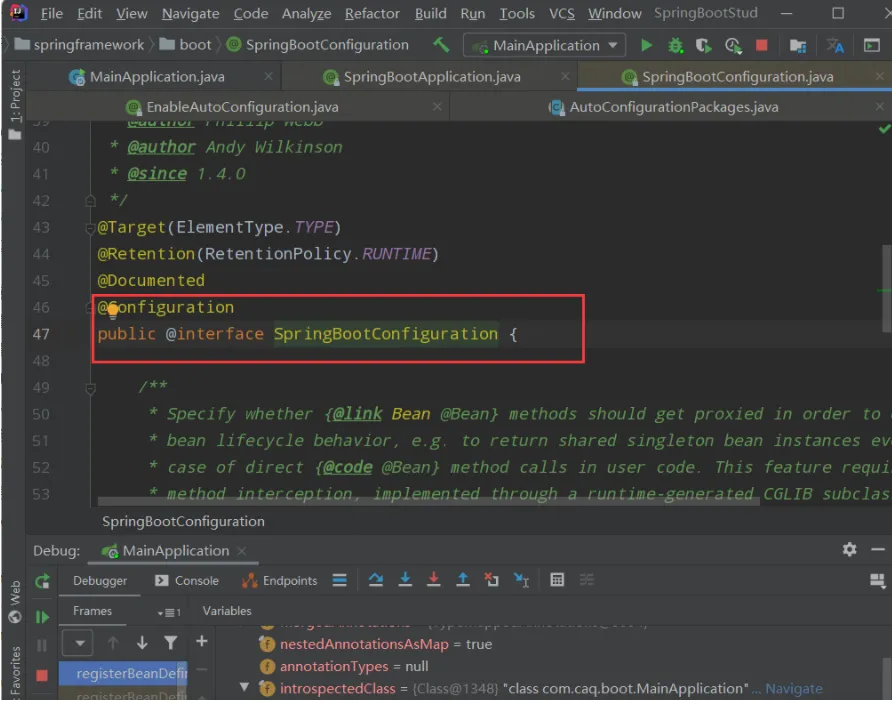Screen dimensions: 892x703
Task: Close the MainApplication debug session tab
Action: 242,551
